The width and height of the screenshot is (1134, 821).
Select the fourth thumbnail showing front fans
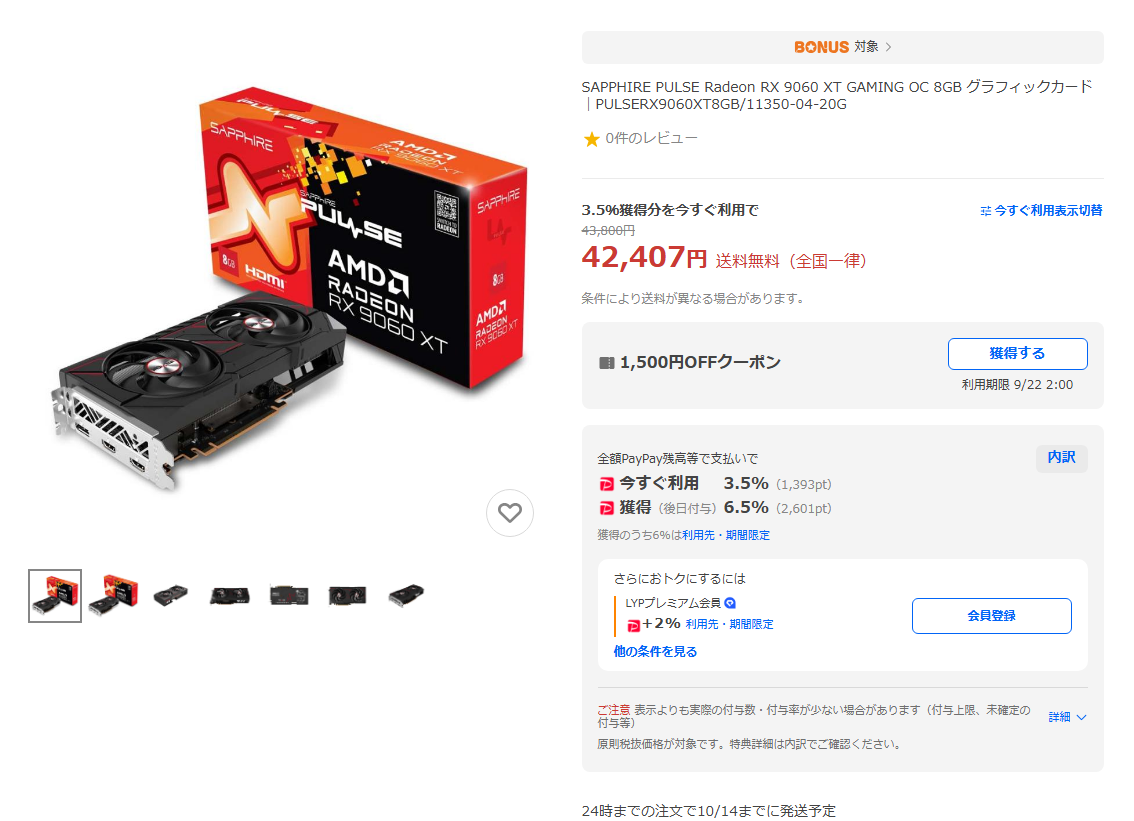[230, 596]
